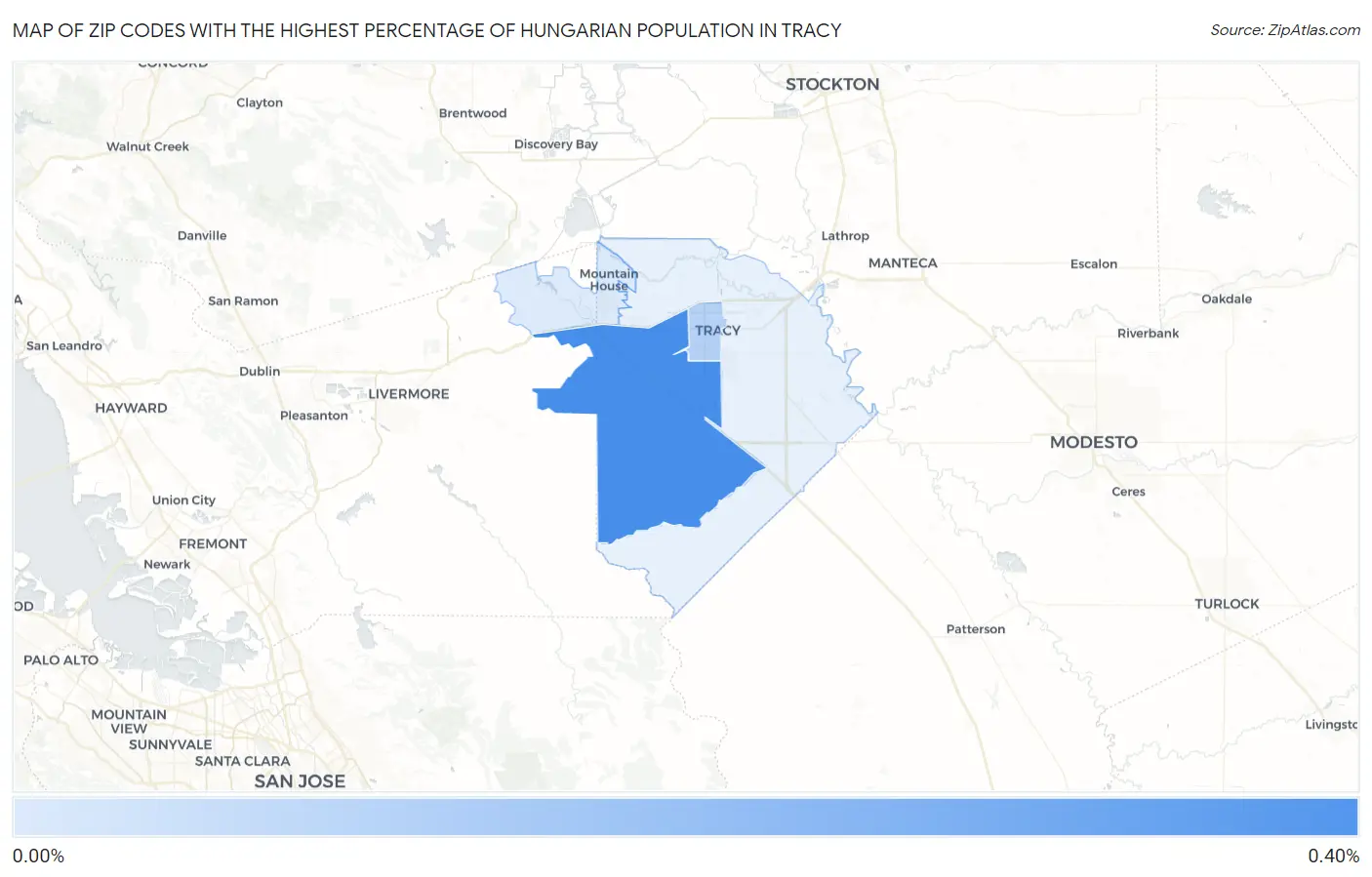Click the LIVERMORE city label
1372x877 pixels.
409,394
